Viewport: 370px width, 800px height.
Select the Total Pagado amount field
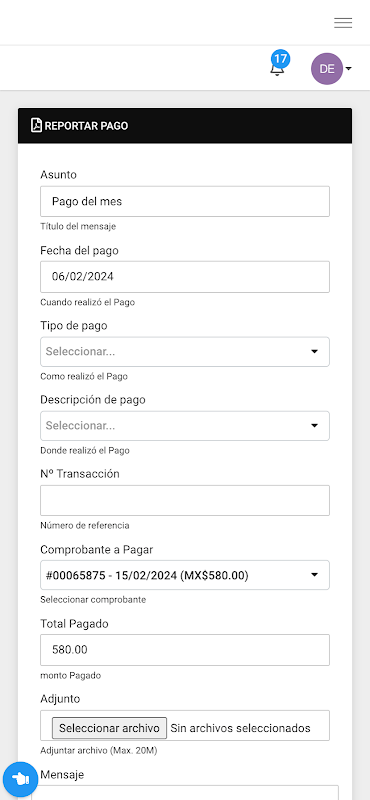tap(185, 649)
